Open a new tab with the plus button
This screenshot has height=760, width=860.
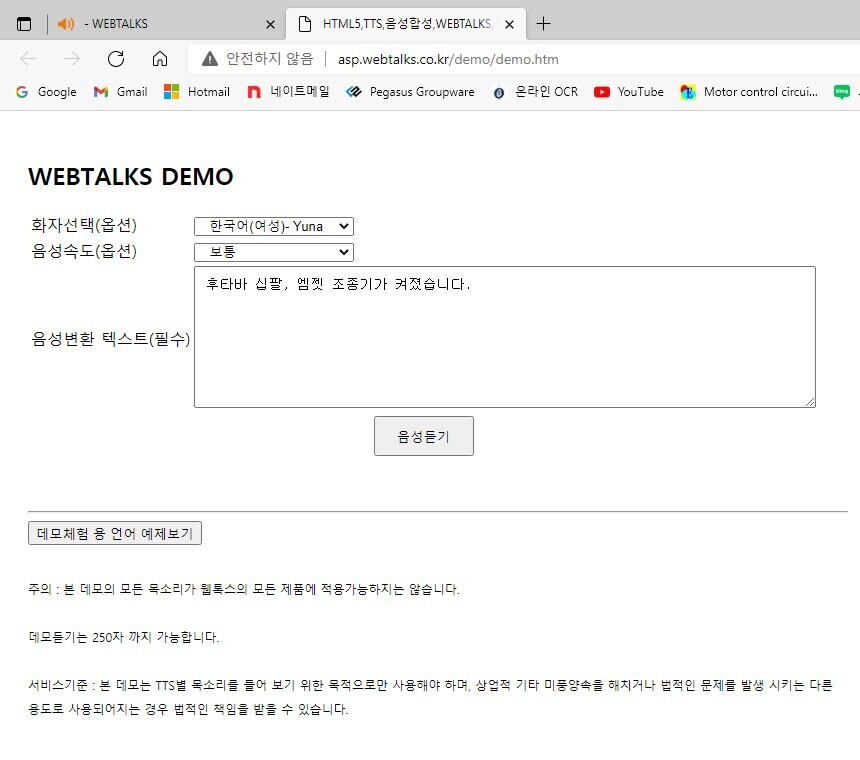[x=543, y=24]
